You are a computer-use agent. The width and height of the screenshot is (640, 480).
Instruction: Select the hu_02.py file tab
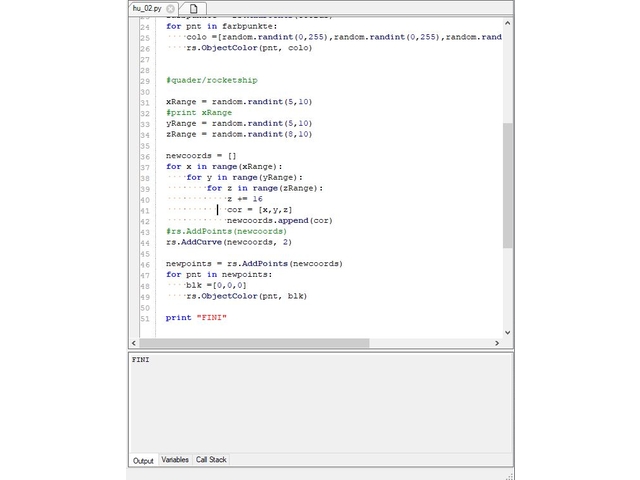pos(147,8)
